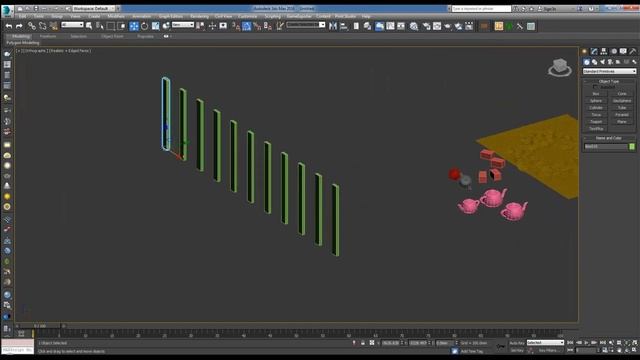
Task: Open the key filter Selected dropdown
Action: pos(545,343)
